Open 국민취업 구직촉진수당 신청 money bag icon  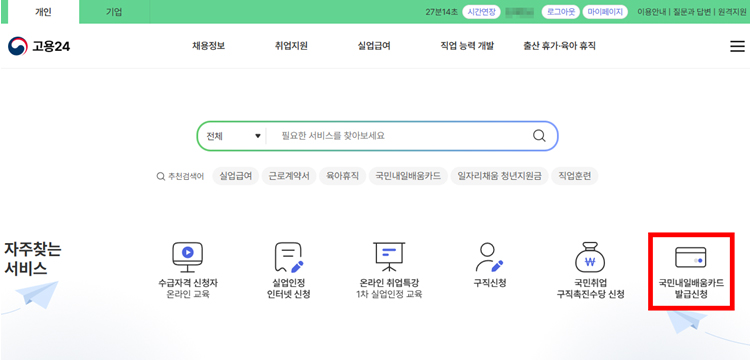click(x=590, y=257)
